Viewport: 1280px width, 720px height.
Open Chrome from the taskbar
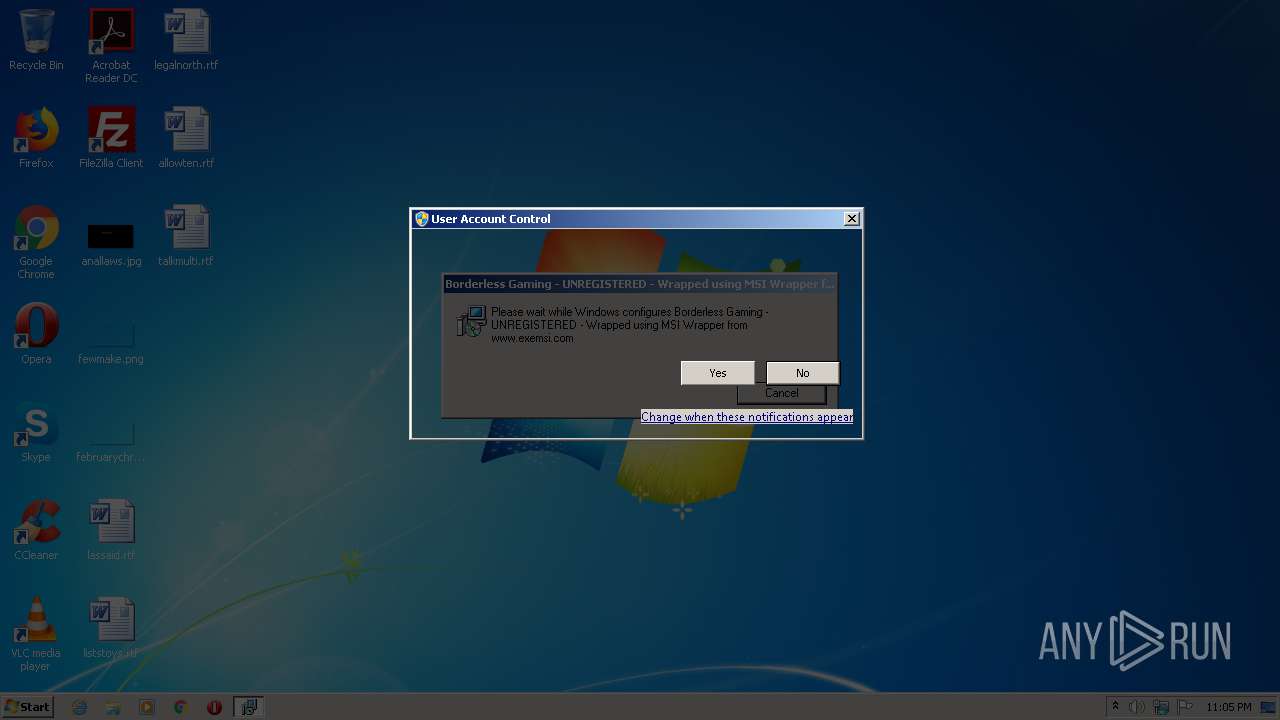coord(181,707)
